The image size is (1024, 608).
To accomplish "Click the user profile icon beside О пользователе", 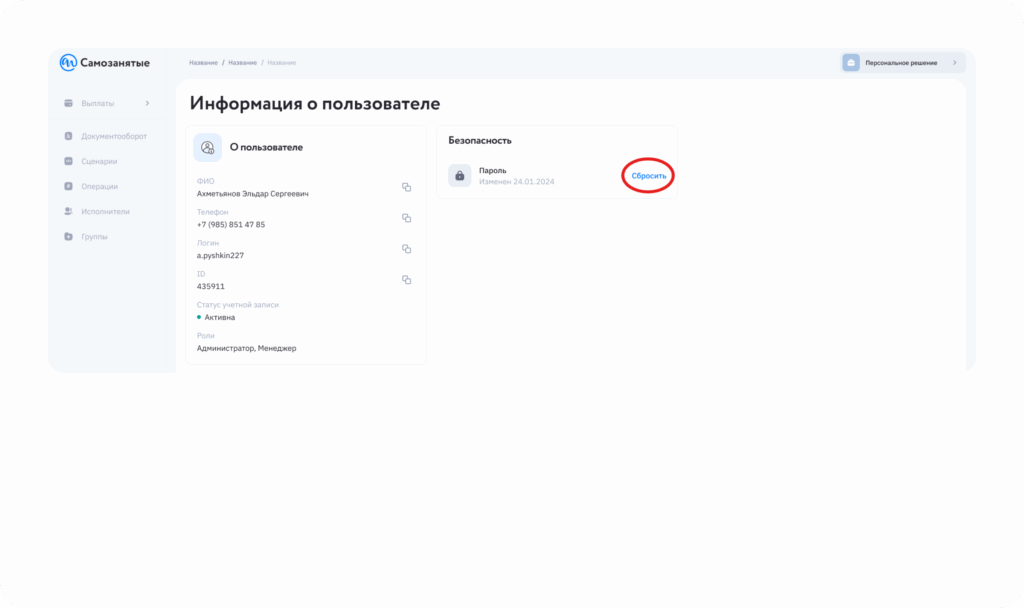I will (208, 147).
